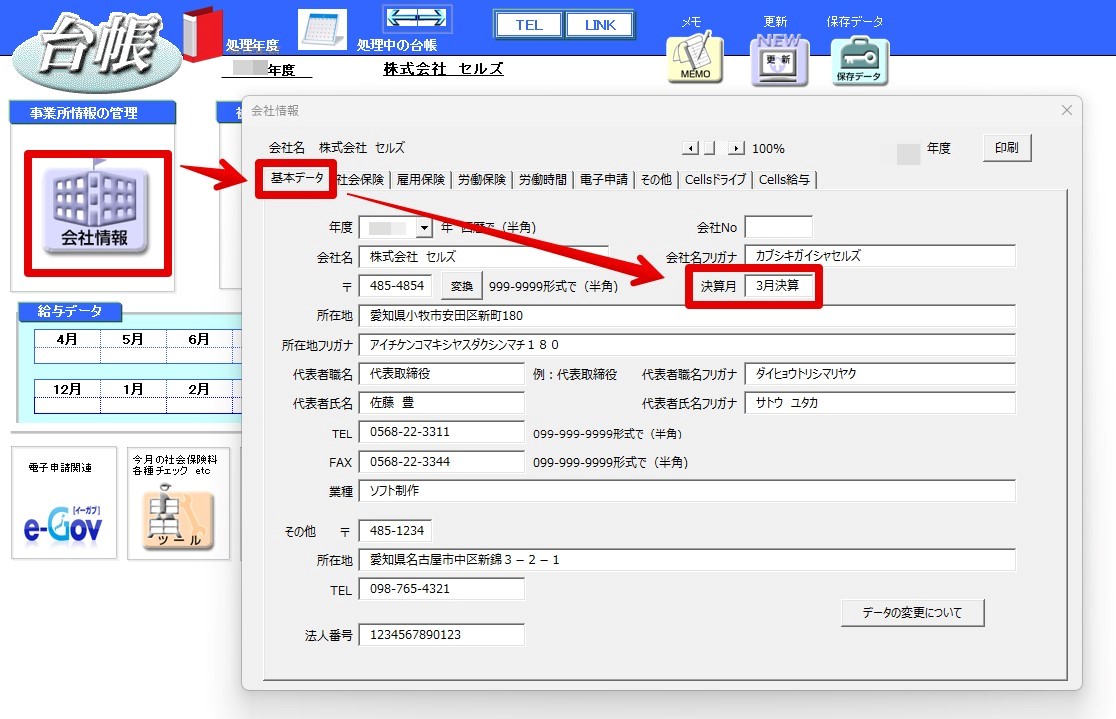Click the 会社名フリガナ input field
Image resolution: width=1116 pixels, height=719 pixels.
[880, 256]
